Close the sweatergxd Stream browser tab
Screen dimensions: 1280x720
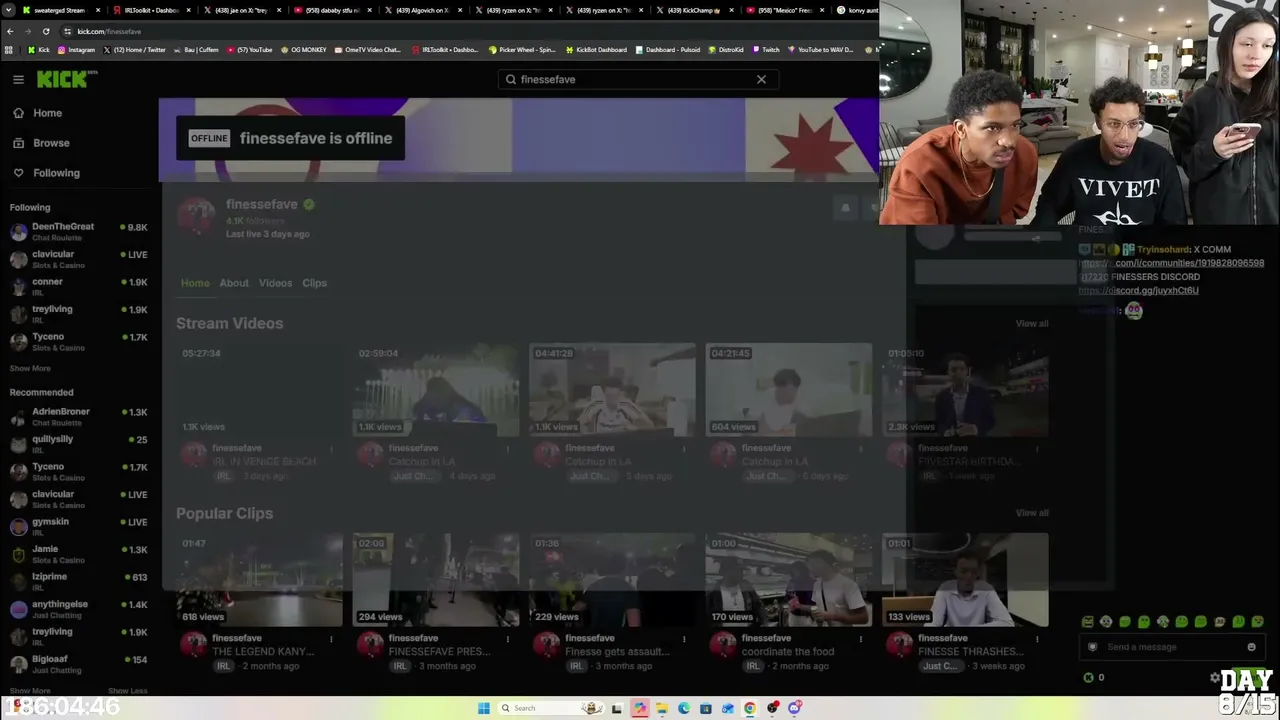[97, 10]
